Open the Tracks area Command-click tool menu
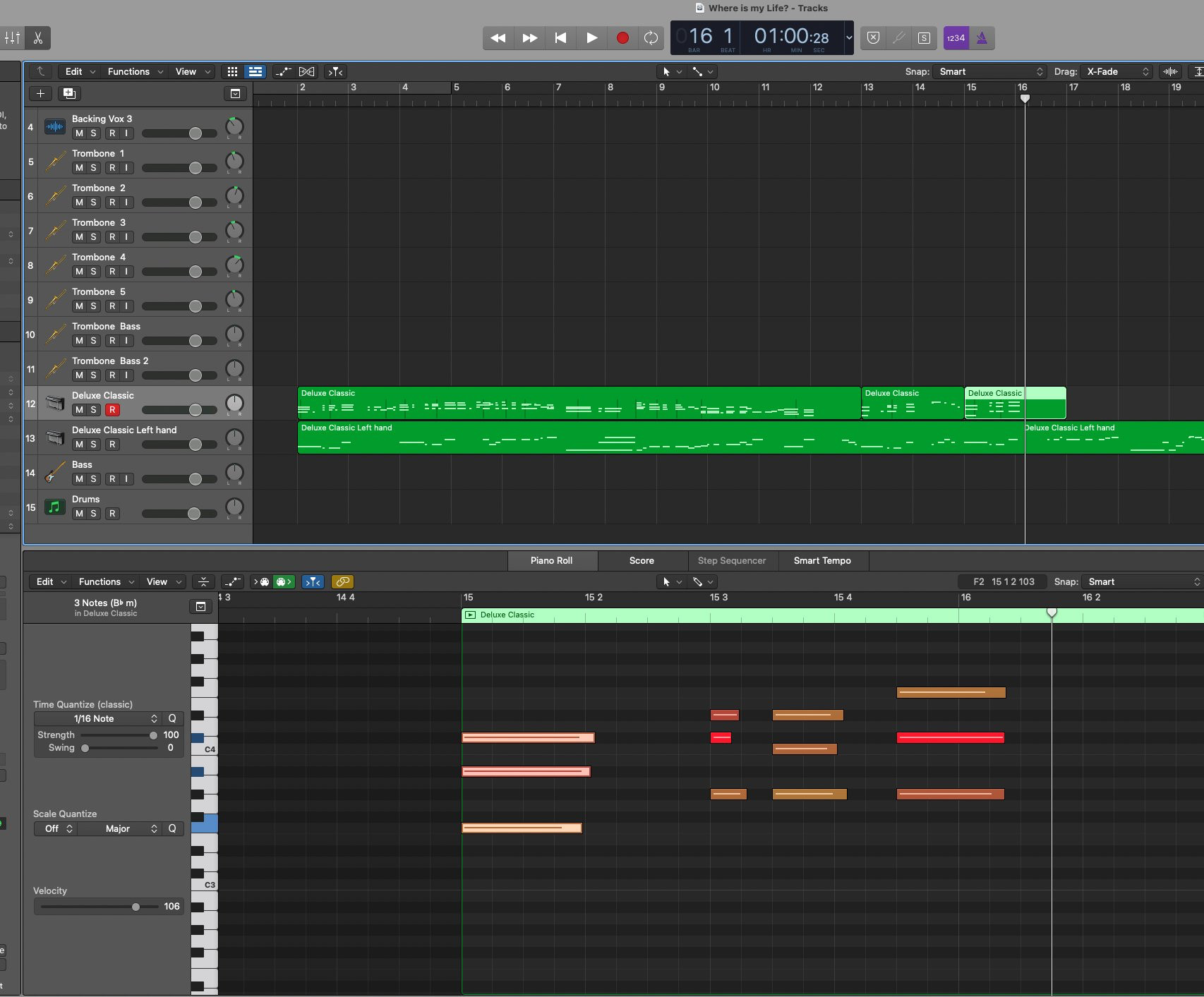 click(703, 71)
